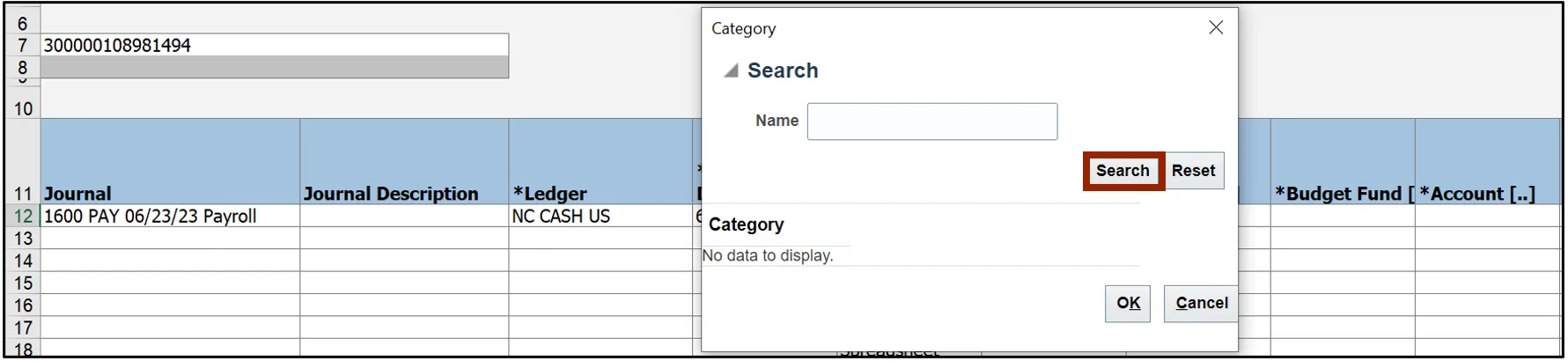Click cell containing 1600 PAY 06/23/23 Payroll
Screen dimensions: 1568x361
(x=169, y=217)
